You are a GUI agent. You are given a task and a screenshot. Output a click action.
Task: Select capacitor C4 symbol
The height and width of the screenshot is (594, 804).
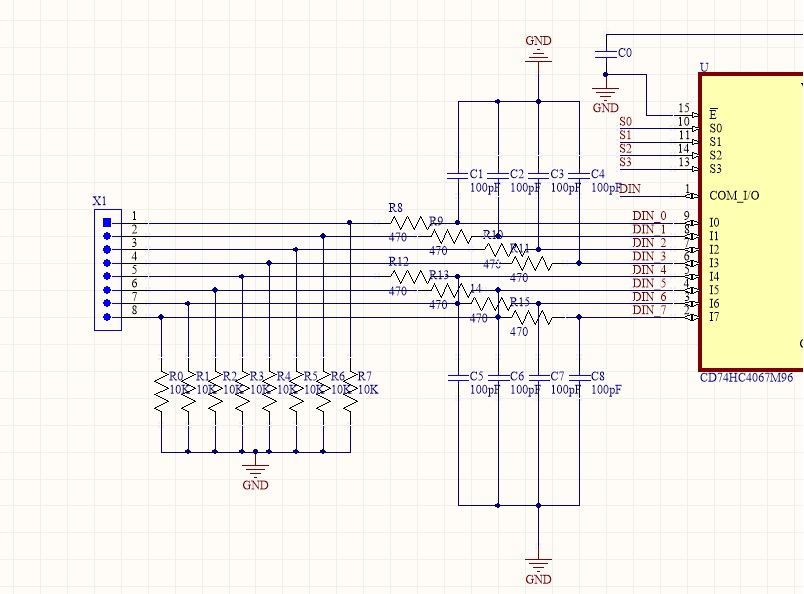tap(579, 175)
